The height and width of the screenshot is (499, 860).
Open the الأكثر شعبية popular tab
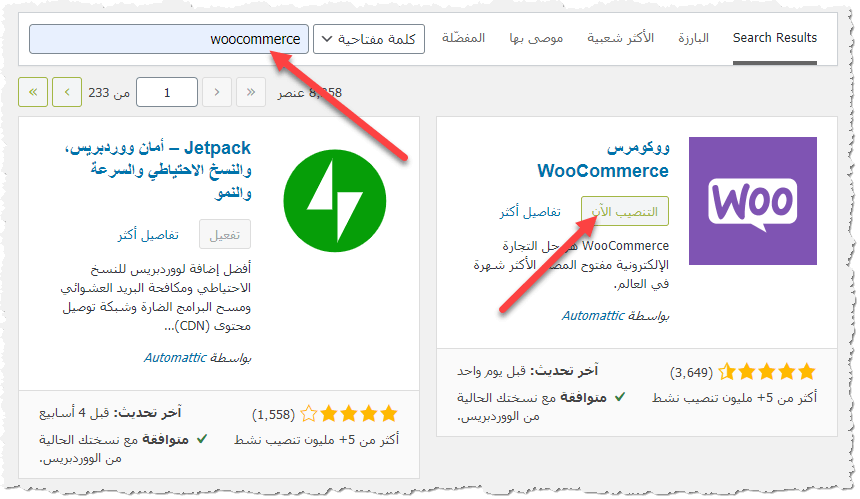click(620, 38)
